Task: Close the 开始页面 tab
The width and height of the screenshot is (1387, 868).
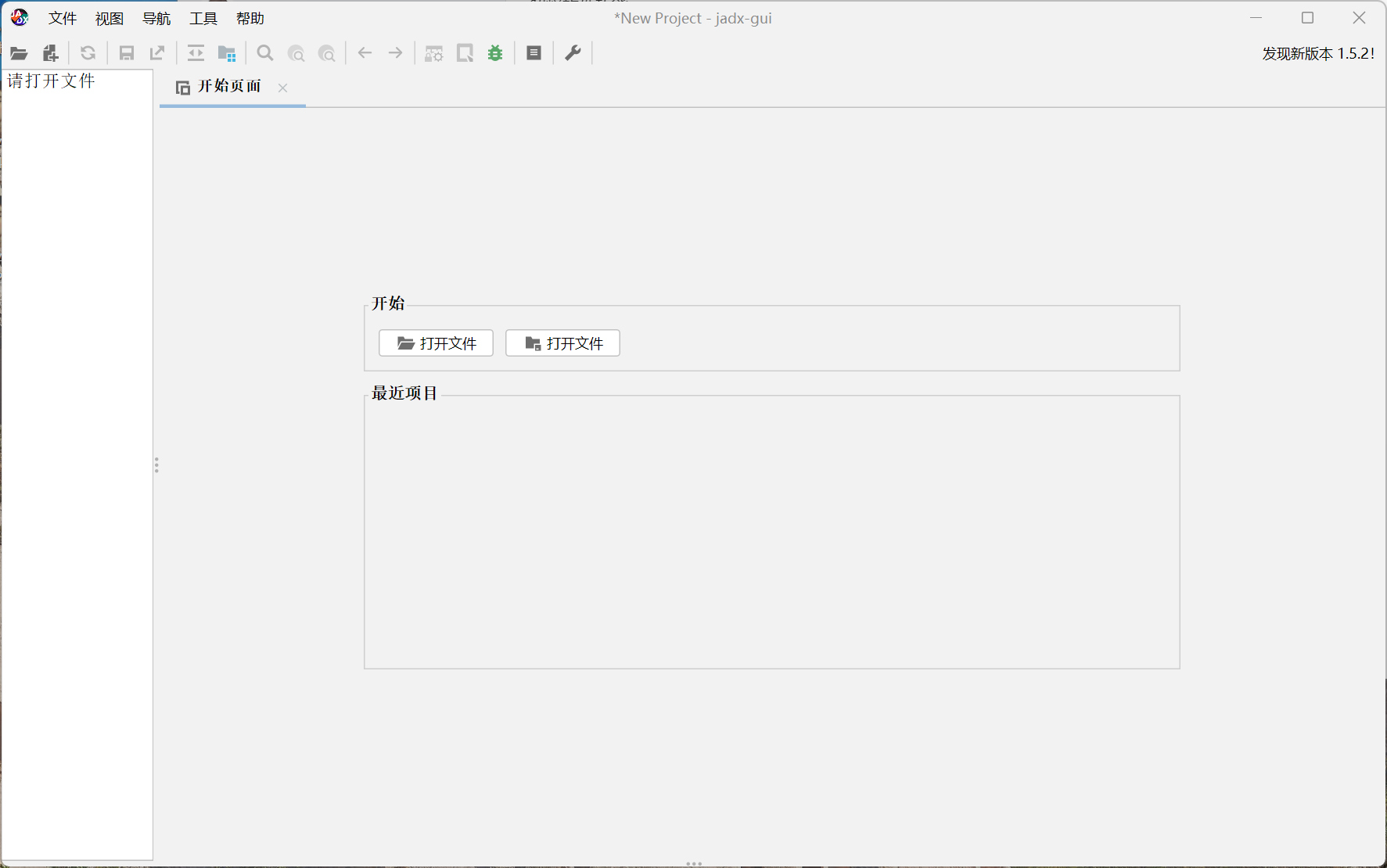Action: coord(283,88)
